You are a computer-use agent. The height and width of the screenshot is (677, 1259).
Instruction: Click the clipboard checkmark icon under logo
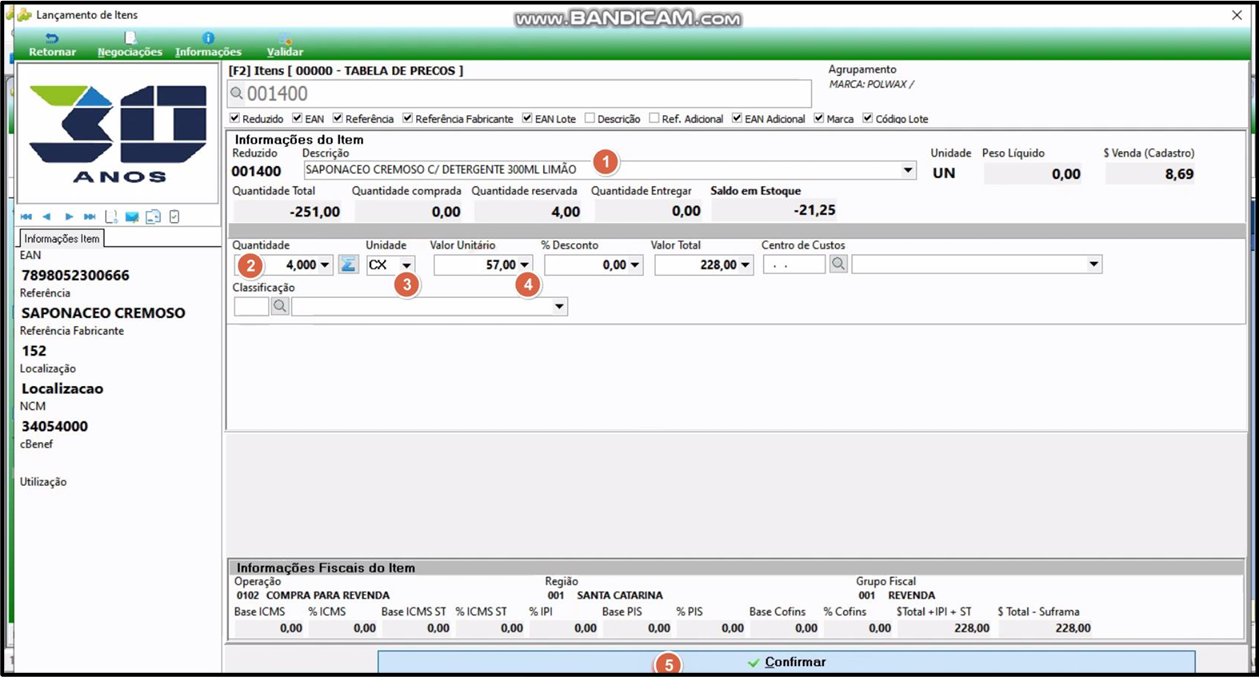[174, 216]
